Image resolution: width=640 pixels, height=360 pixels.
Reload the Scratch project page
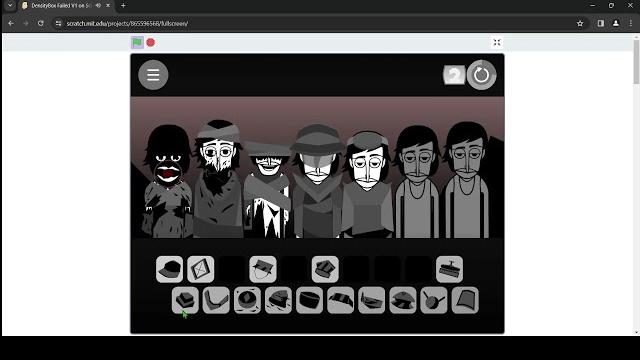click(x=40, y=24)
